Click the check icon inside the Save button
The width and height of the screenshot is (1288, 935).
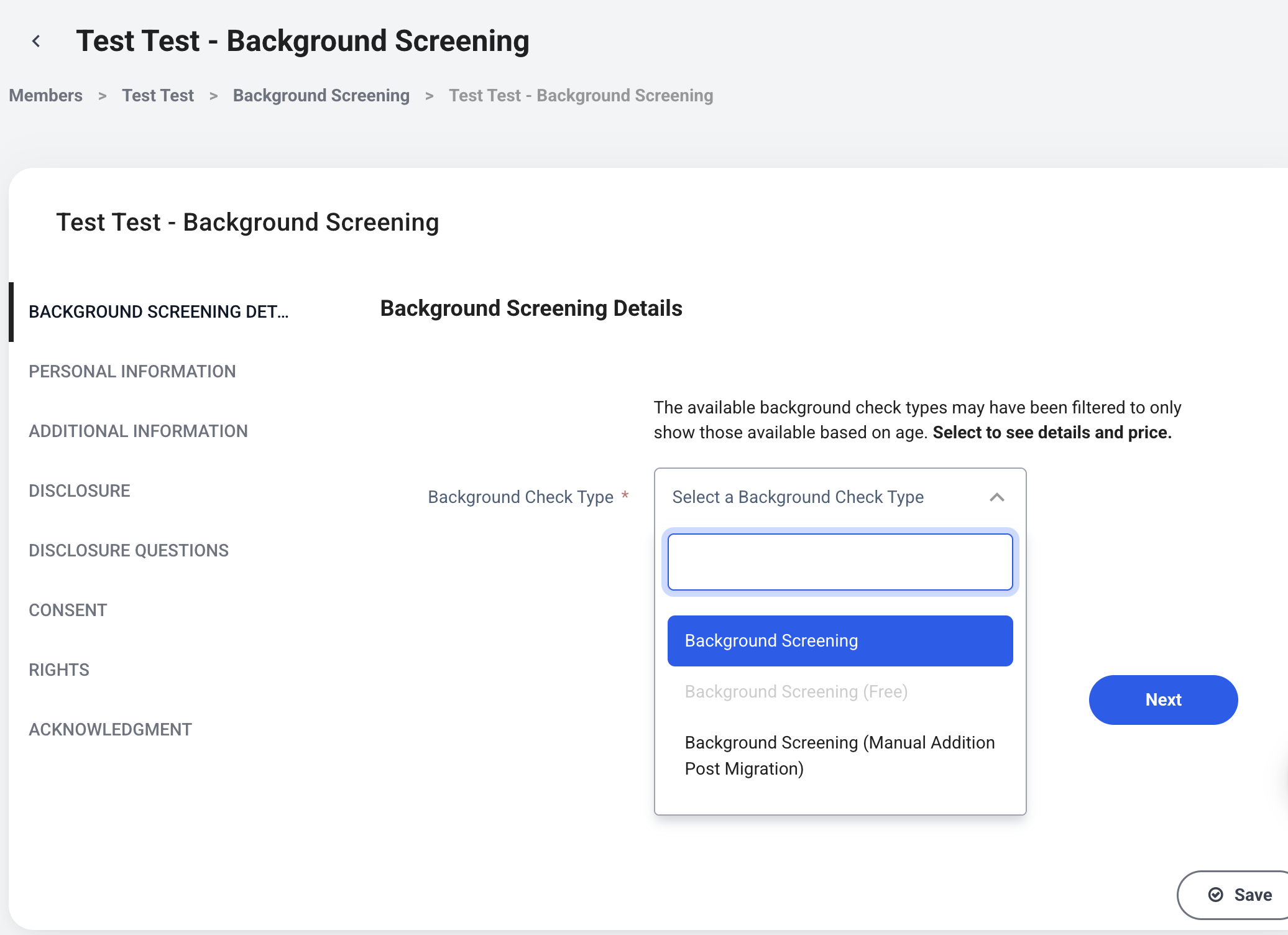(x=1215, y=895)
